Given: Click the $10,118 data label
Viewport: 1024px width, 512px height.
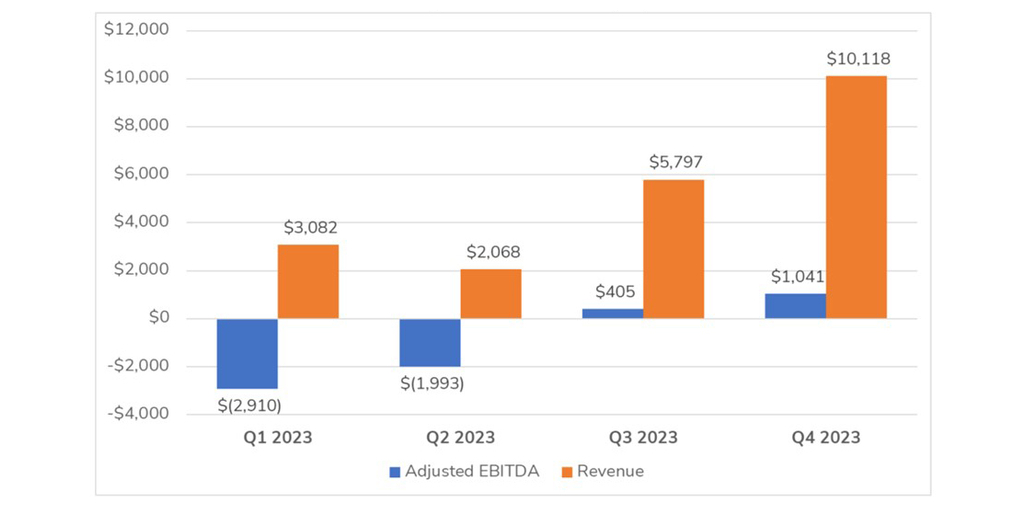Looking at the screenshot, I should [858, 59].
